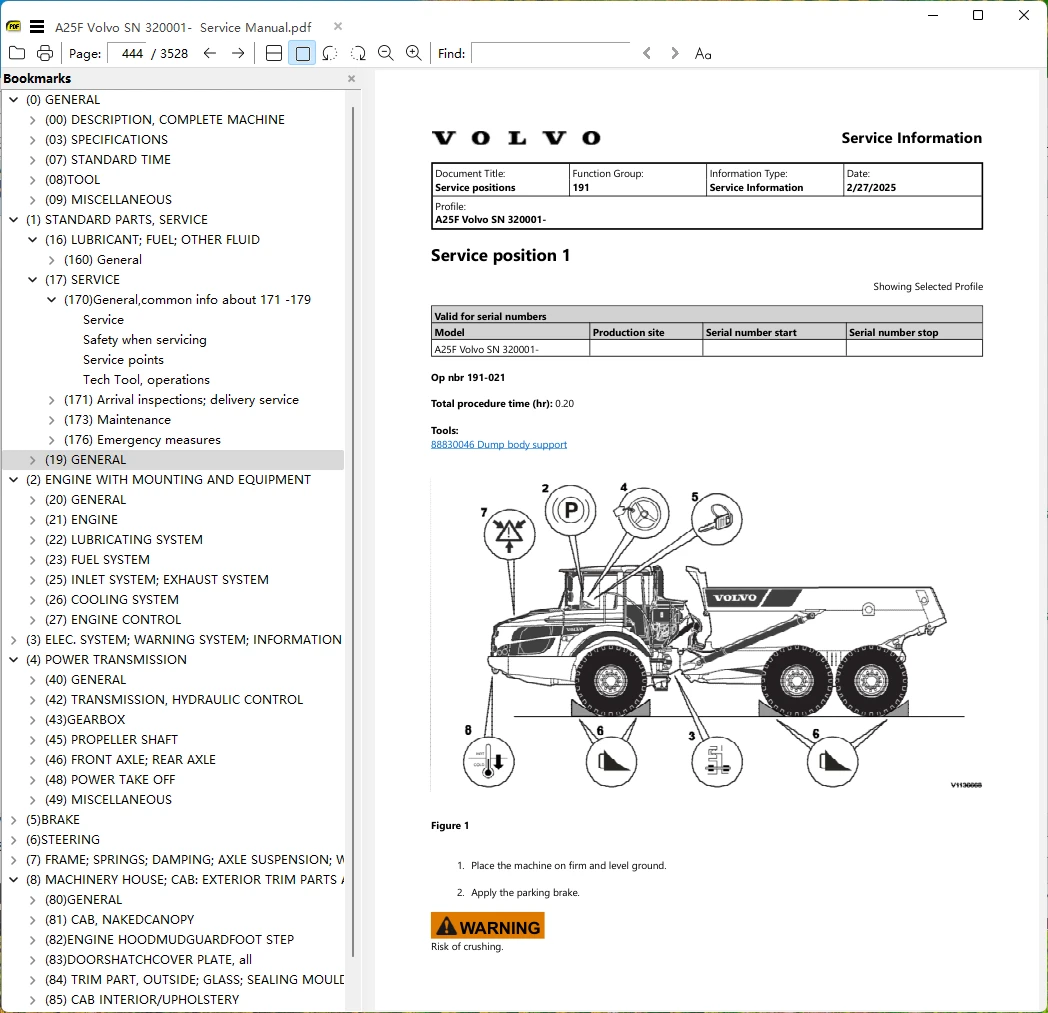Zoom in with magnifier plus
This screenshot has width=1048, height=1013.
click(x=414, y=53)
